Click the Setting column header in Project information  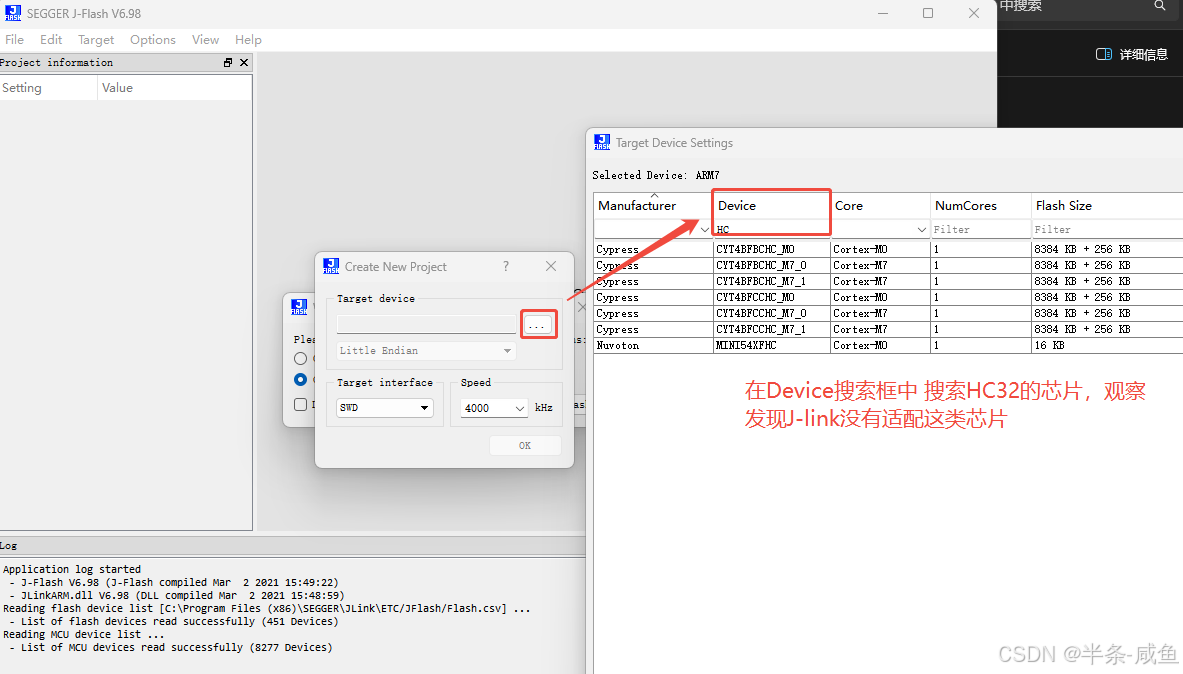(x=48, y=88)
